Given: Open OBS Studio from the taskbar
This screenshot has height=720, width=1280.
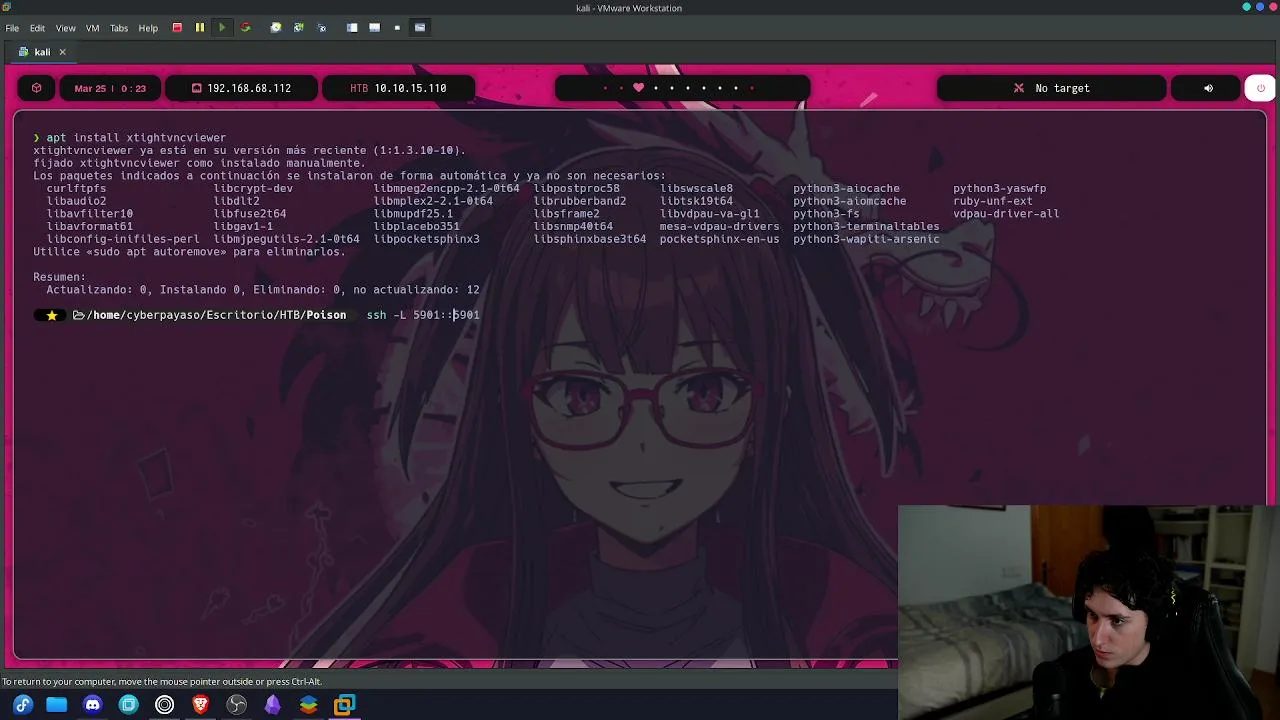Looking at the screenshot, I should 237,705.
